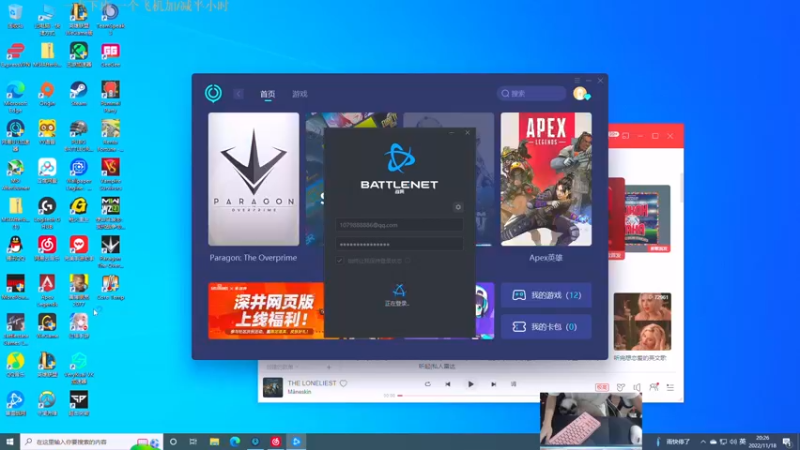Skip to next track in music player
The image size is (800, 450).
pos(493,384)
